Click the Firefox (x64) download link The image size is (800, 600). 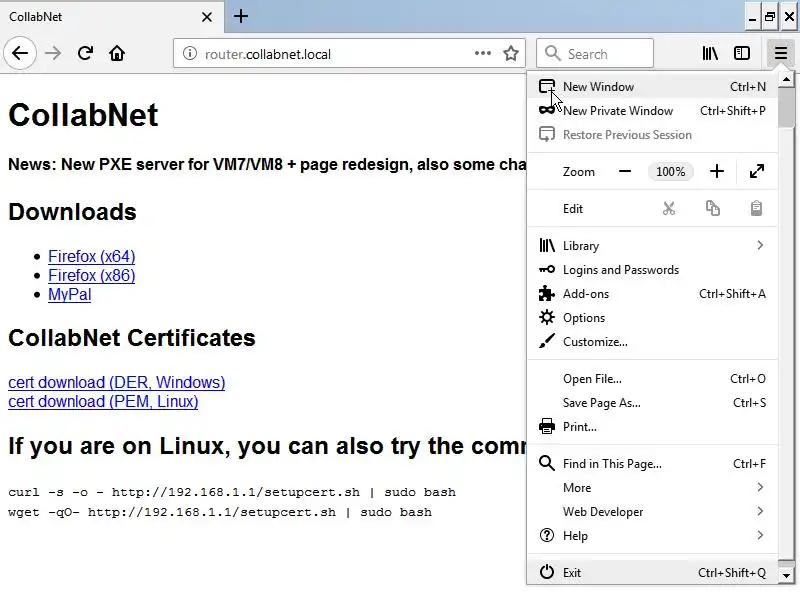(92, 256)
